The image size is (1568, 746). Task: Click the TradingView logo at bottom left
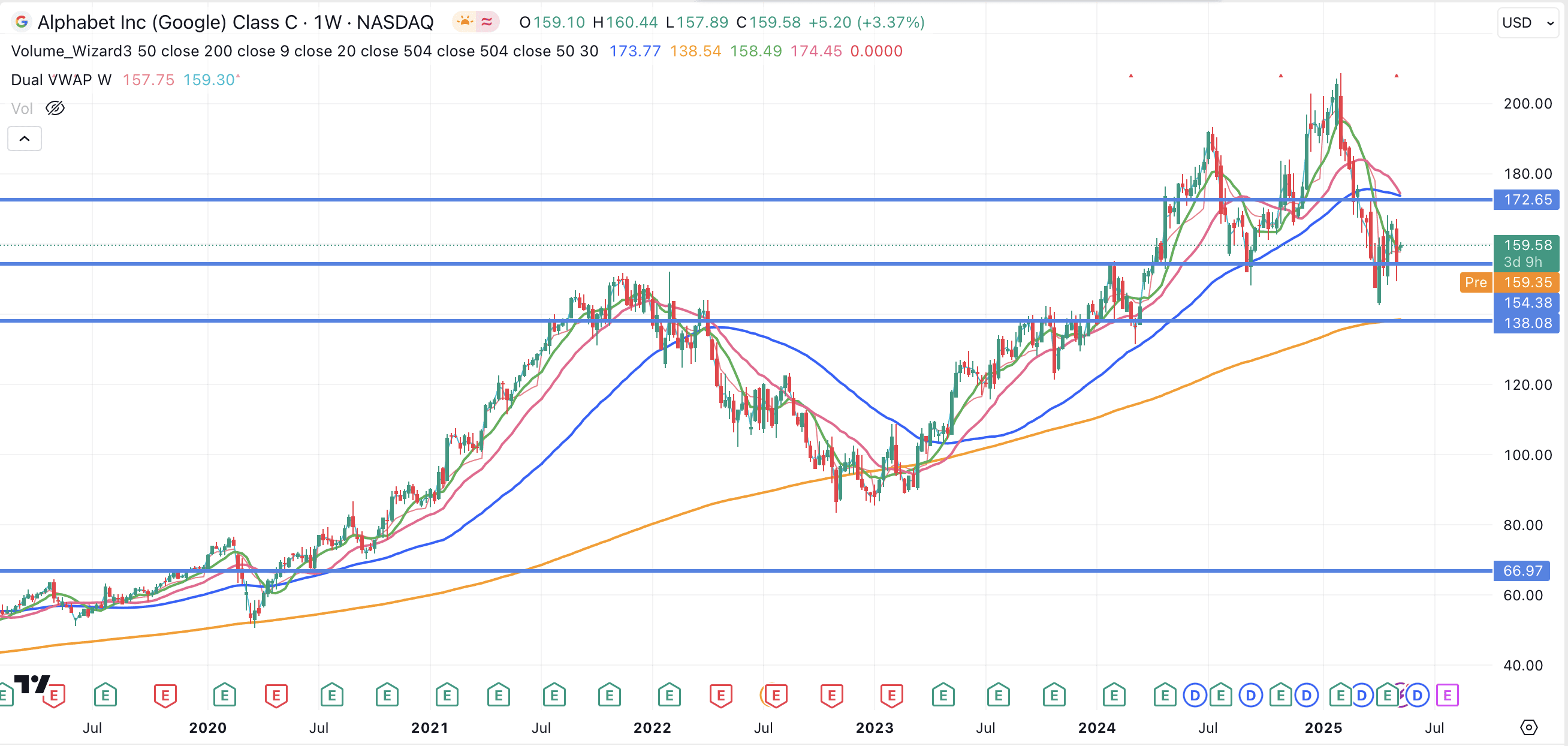click(x=32, y=684)
